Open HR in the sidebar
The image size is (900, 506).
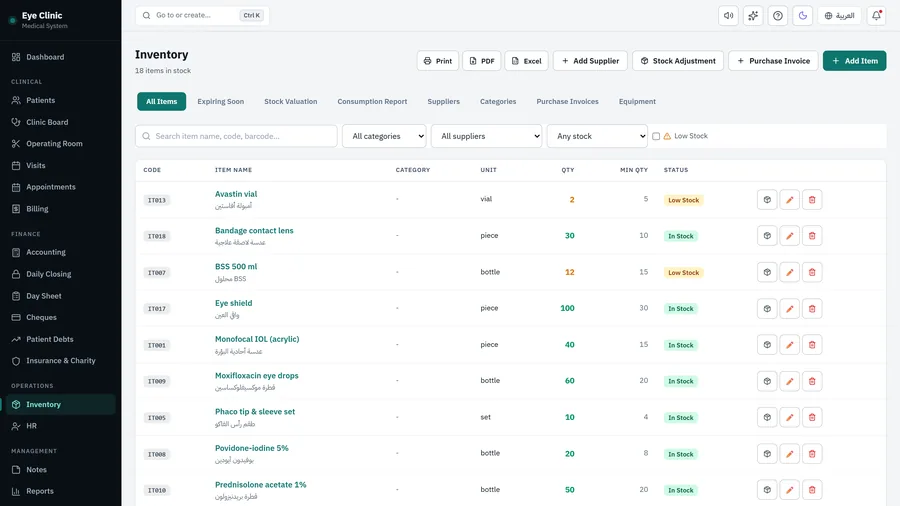pyautogui.click(x=60, y=426)
